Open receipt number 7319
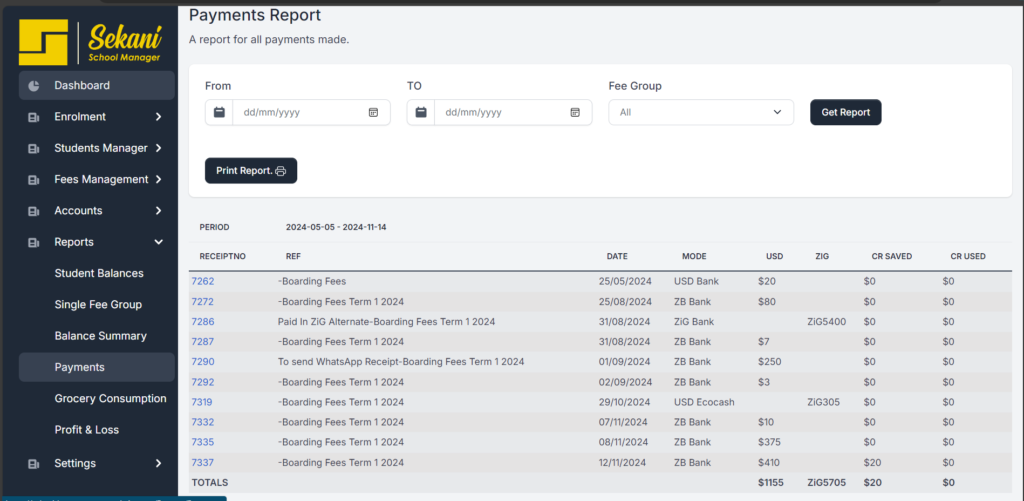This screenshot has height=501, width=1024. [202, 402]
